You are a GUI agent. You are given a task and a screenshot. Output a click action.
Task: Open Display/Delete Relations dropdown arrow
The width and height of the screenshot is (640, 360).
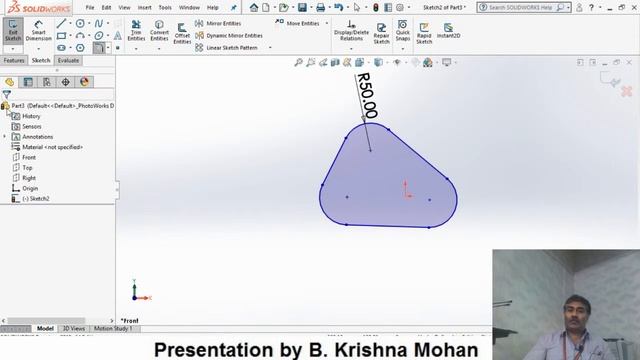351,49
